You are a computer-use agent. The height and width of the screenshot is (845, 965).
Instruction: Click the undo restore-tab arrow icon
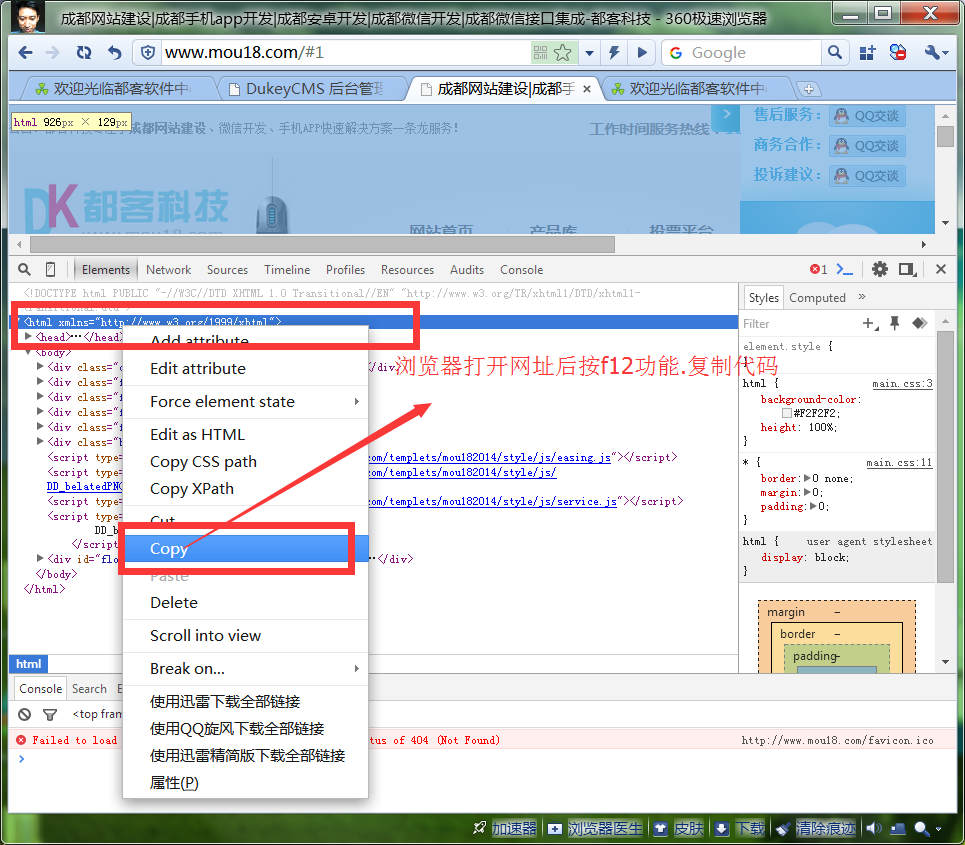(114, 53)
